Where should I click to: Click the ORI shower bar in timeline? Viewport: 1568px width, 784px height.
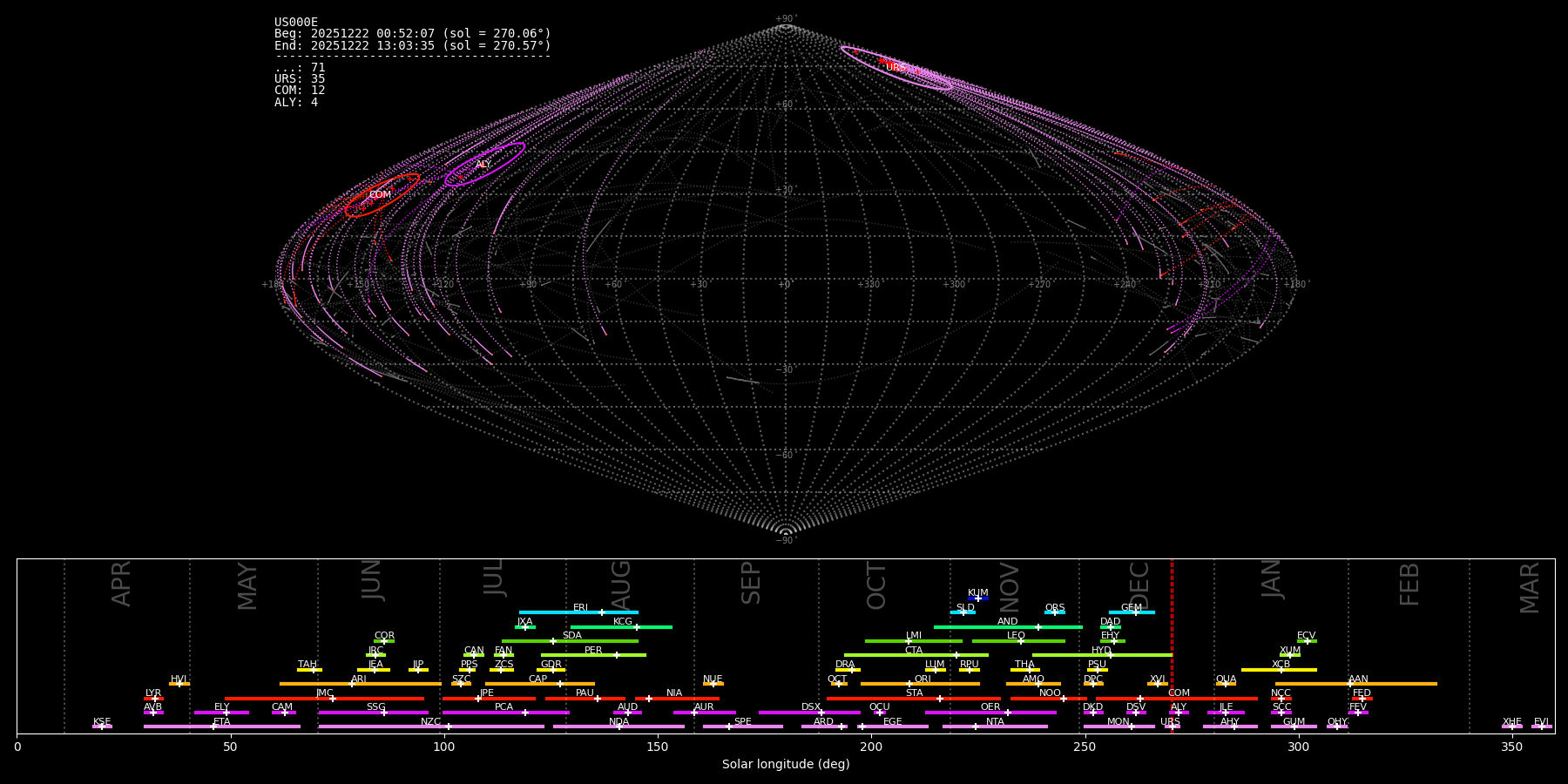[921, 684]
